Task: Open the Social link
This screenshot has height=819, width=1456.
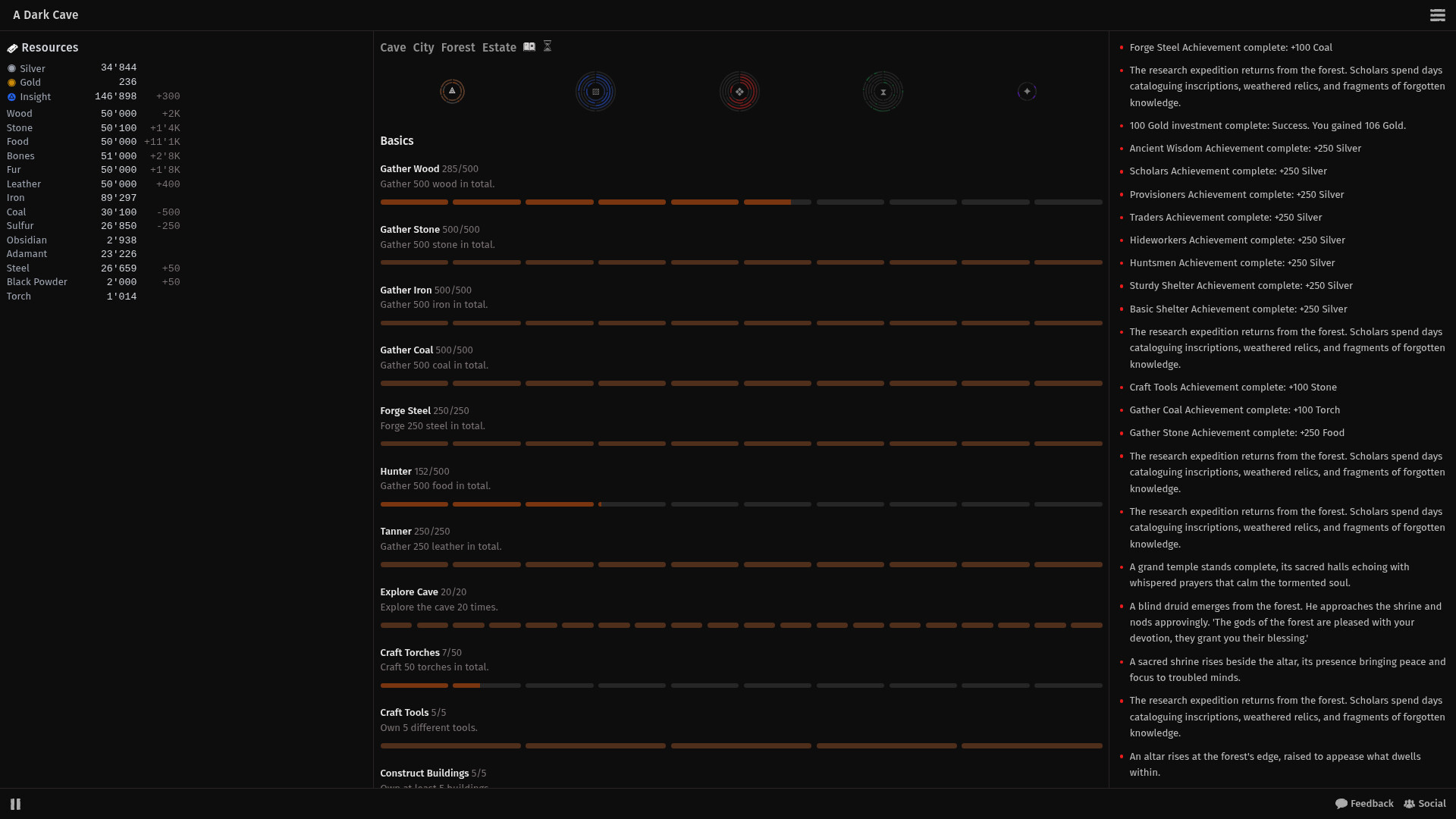Action: [1425, 803]
